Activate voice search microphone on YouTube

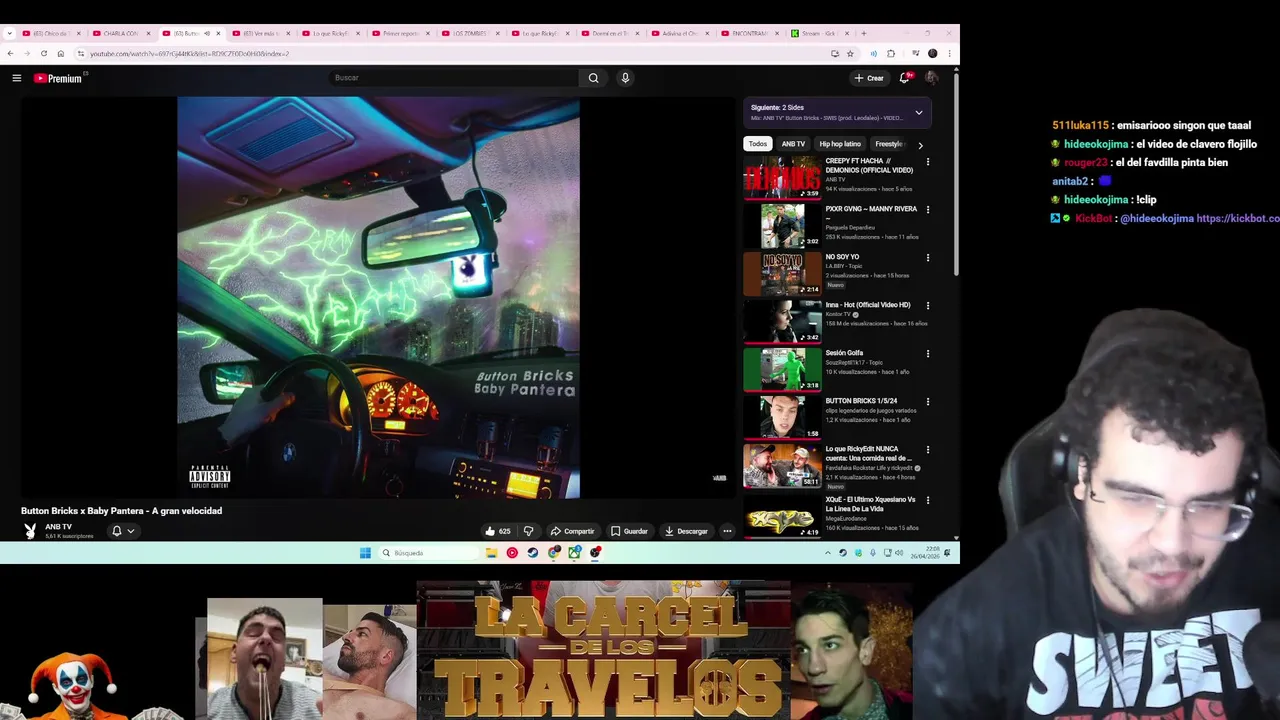coord(625,78)
